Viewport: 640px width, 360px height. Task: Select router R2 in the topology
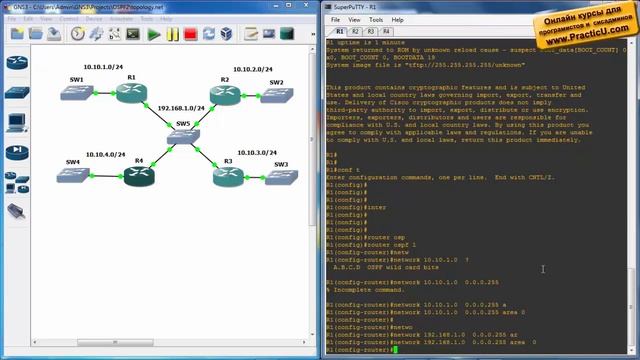point(225,95)
